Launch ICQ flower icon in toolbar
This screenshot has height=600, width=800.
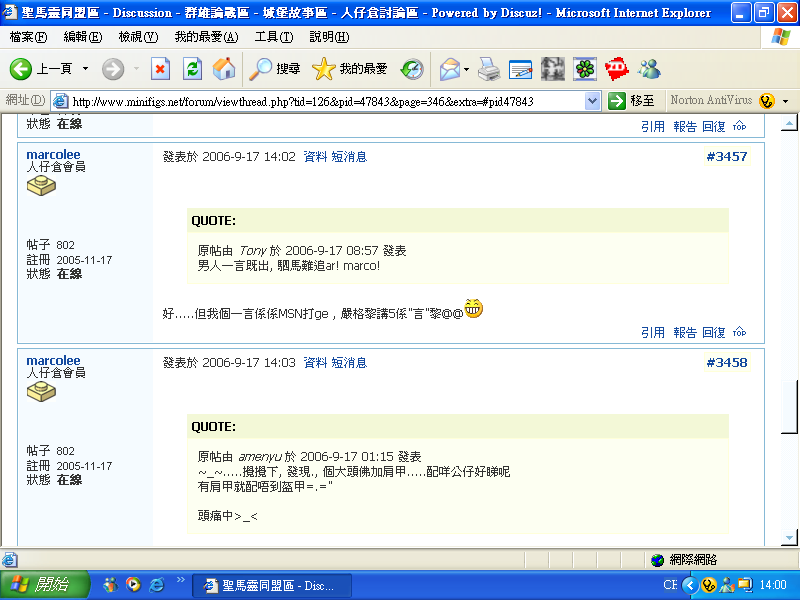click(x=585, y=69)
